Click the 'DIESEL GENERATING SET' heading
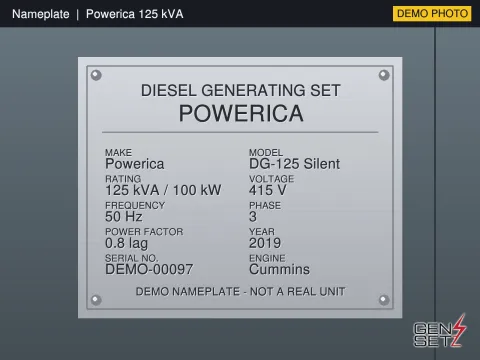480x360 pixels. coord(241,90)
